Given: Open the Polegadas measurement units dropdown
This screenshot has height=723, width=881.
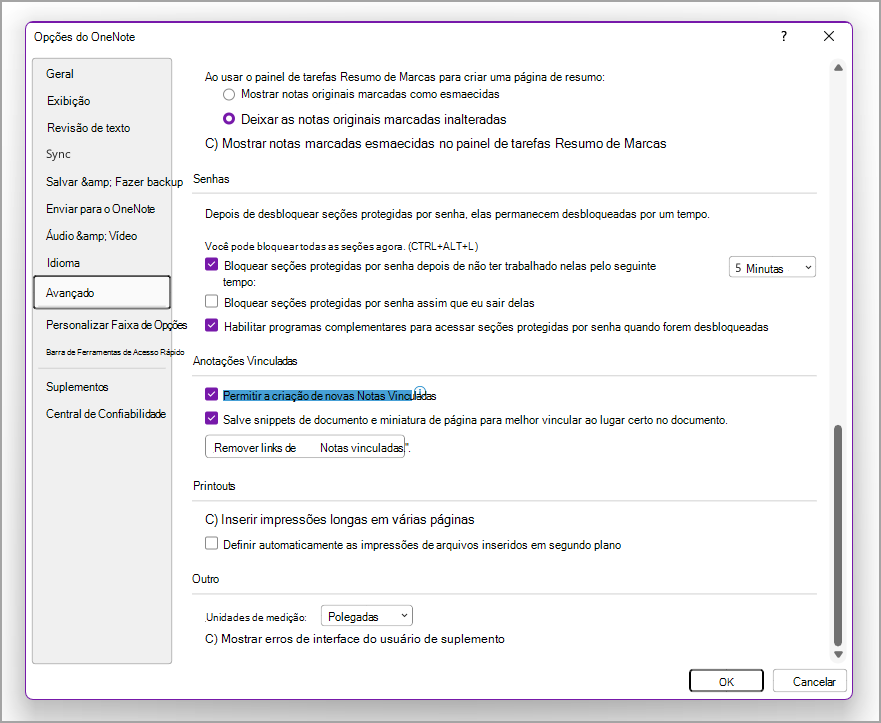Looking at the screenshot, I should click(366, 616).
